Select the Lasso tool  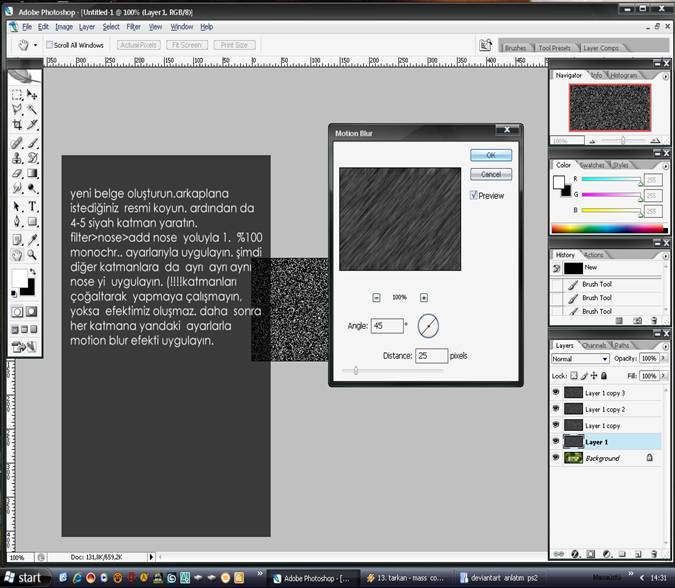click(x=17, y=109)
